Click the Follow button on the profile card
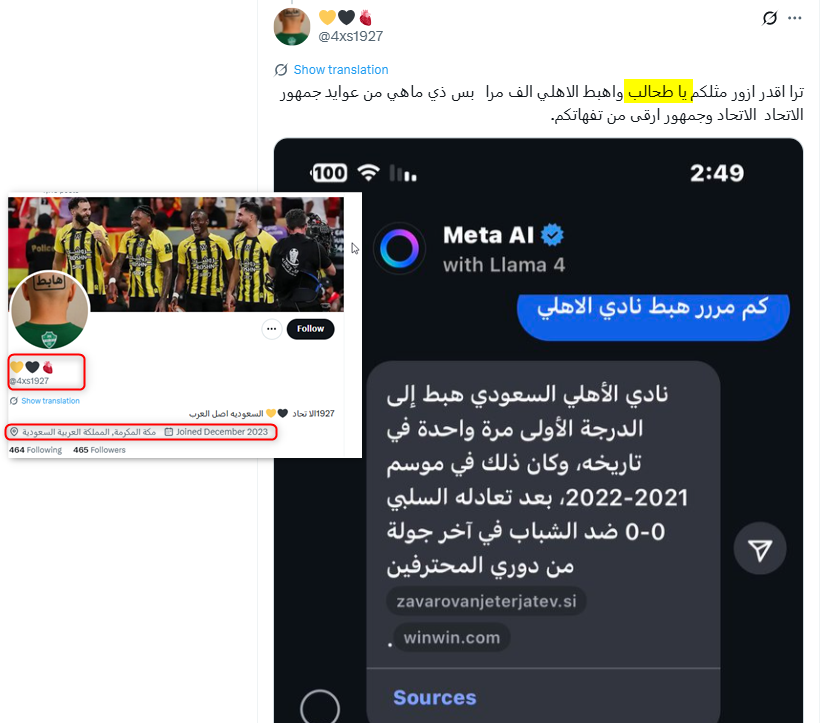 tap(310, 329)
